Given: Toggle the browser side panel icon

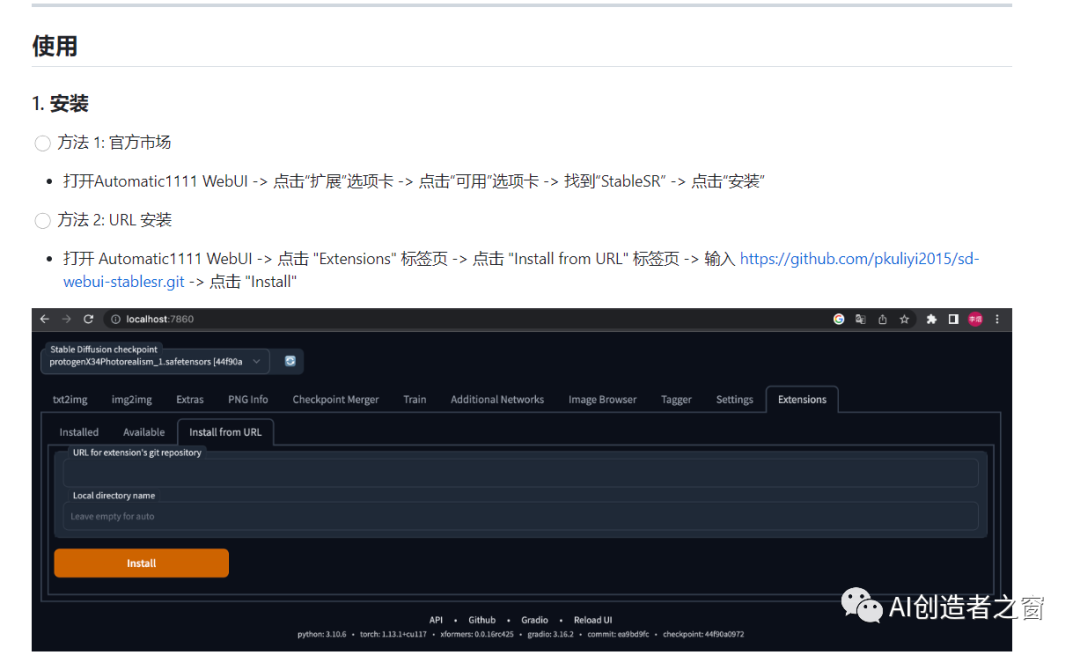Looking at the screenshot, I should point(953,319).
